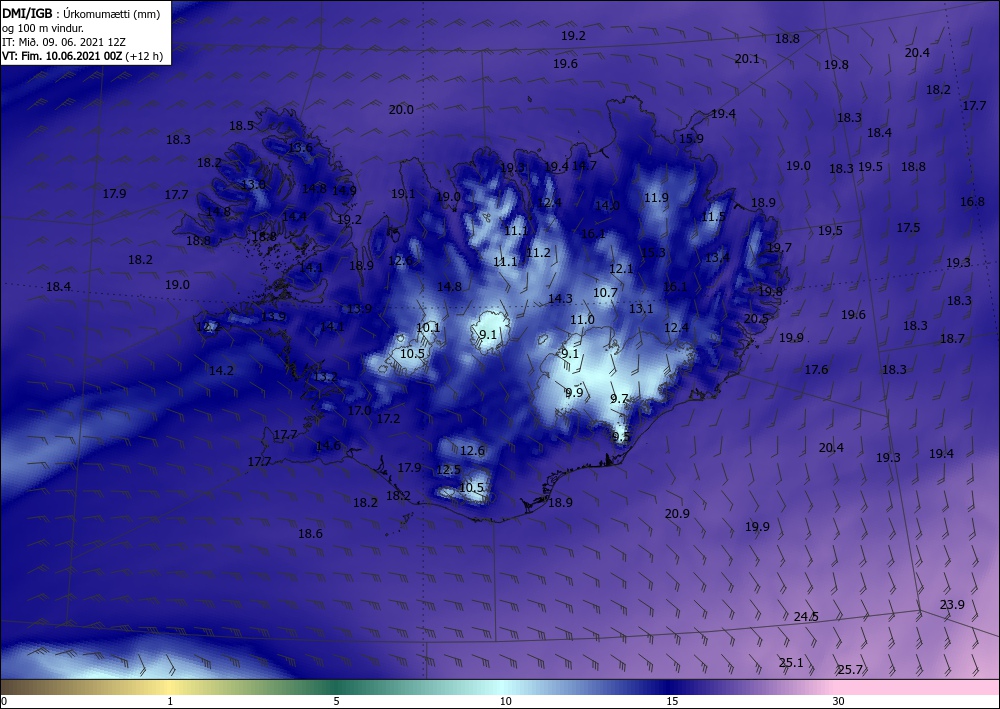Click the map value 14.7
The image size is (1000, 709).
[x=584, y=166]
